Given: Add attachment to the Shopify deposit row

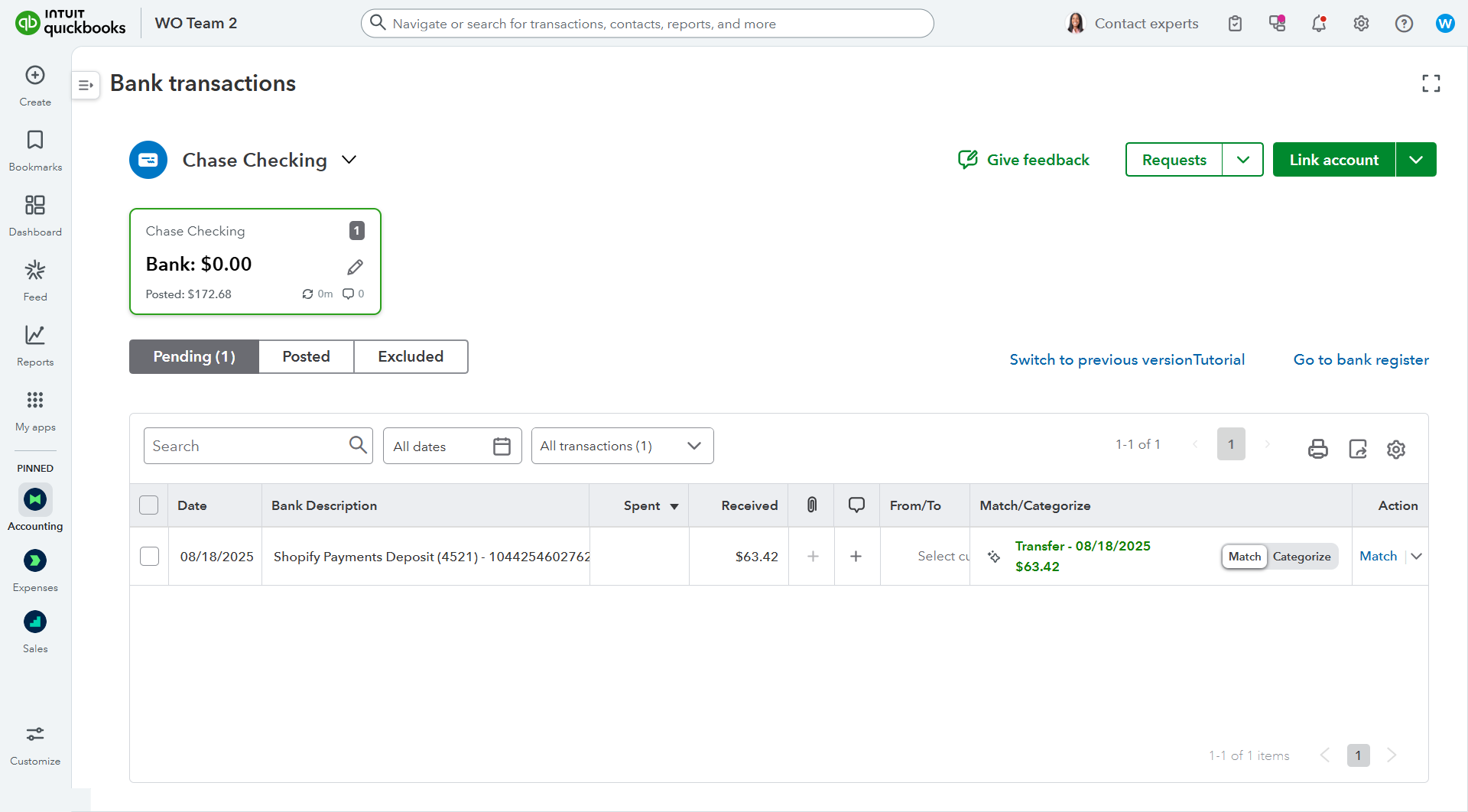Looking at the screenshot, I should 813,557.
